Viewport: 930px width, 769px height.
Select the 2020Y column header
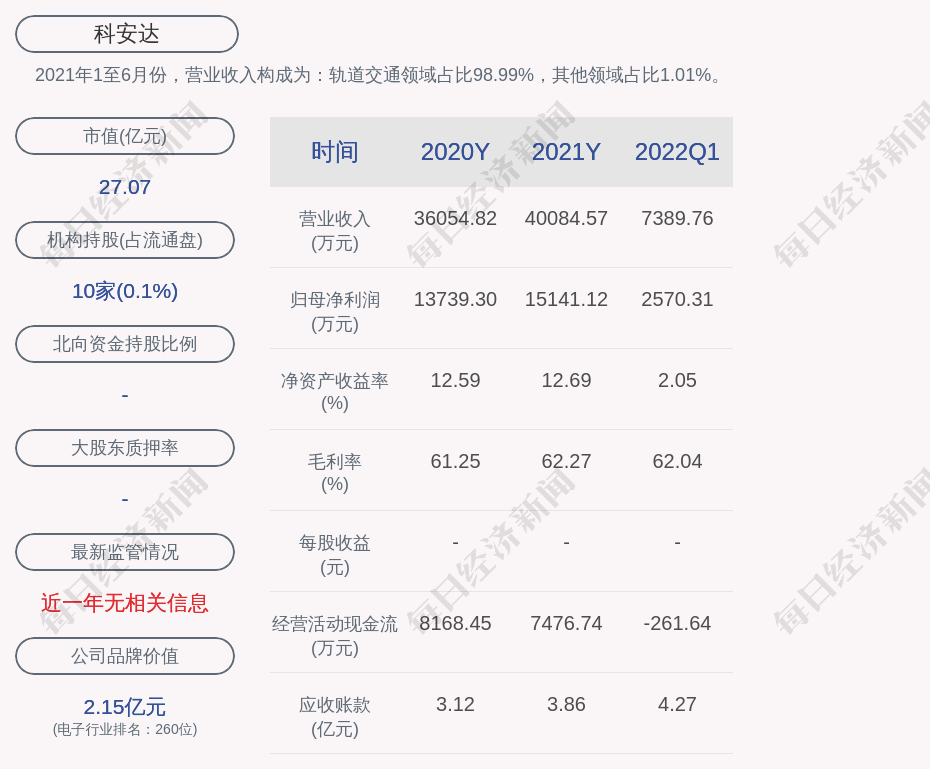[x=455, y=152]
